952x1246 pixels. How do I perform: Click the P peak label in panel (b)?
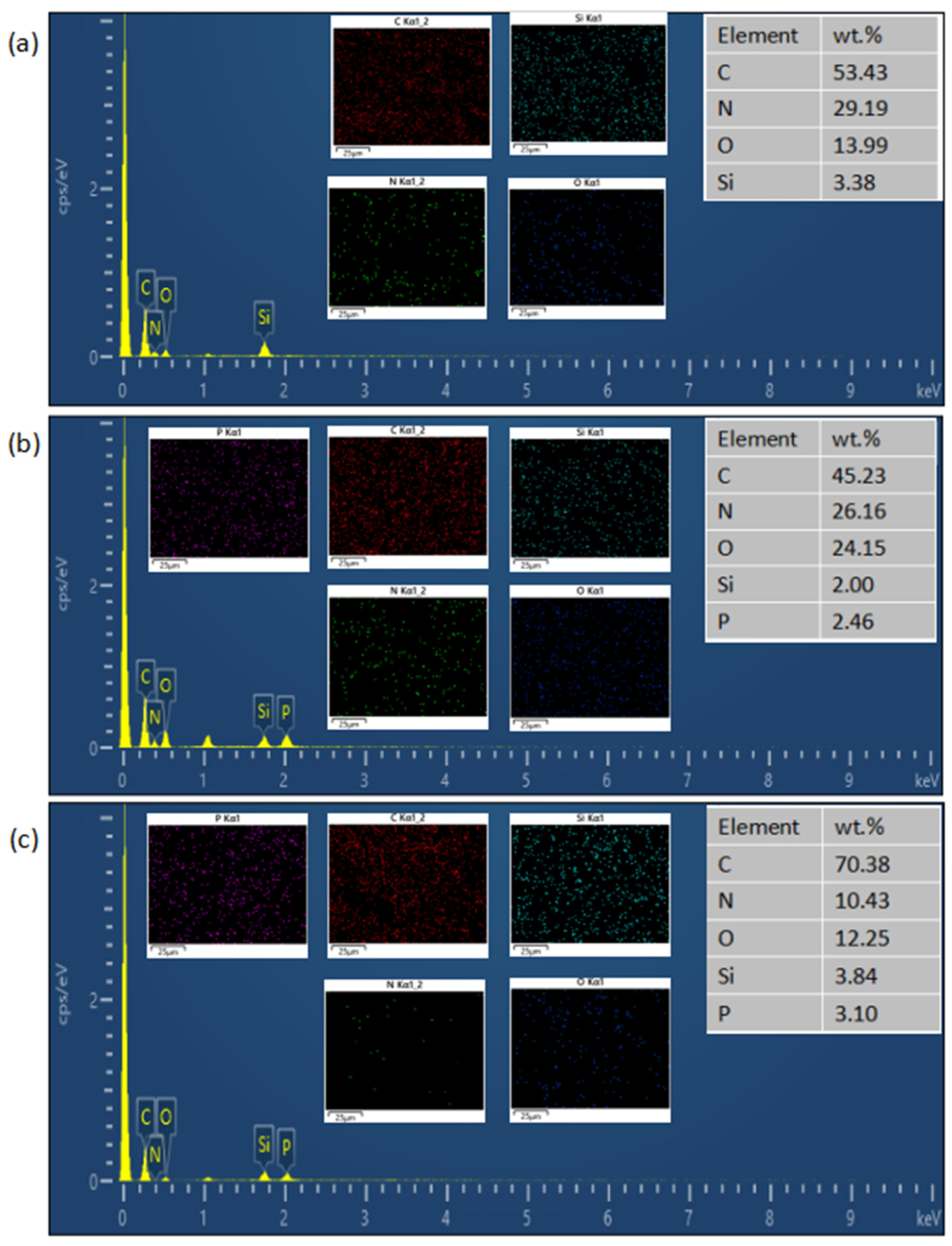pyautogui.click(x=286, y=711)
